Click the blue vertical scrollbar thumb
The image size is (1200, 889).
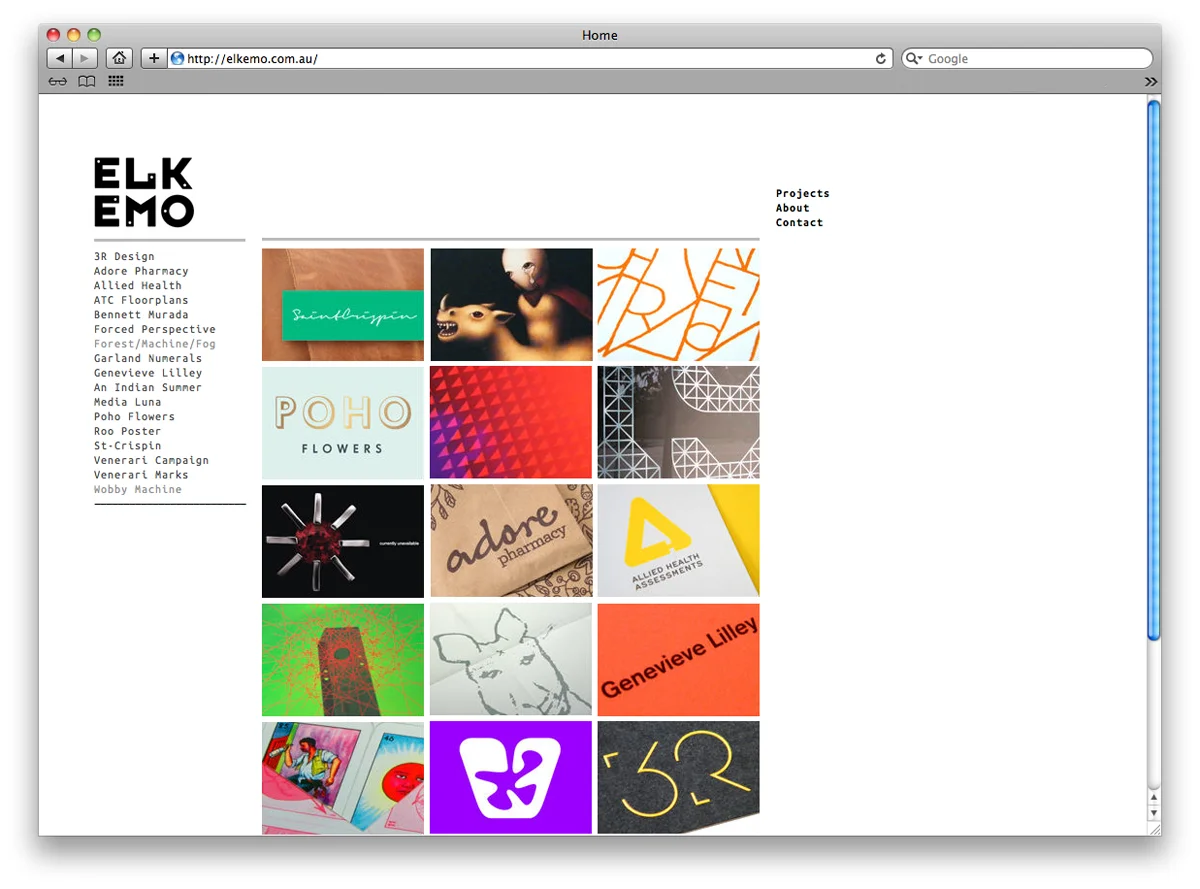click(1153, 369)
